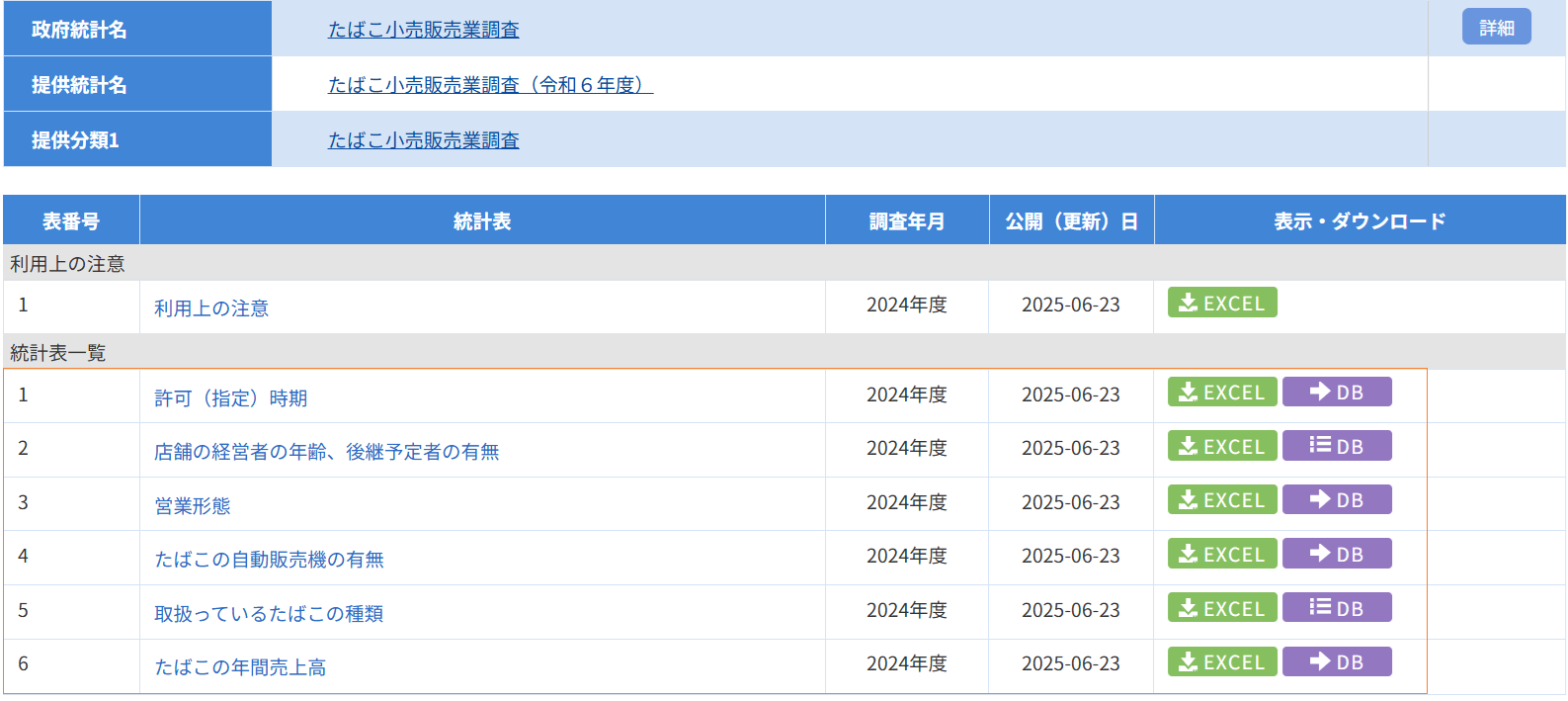Open the たばこ小売販売業調査（令和６年度） link

[490, 85]
